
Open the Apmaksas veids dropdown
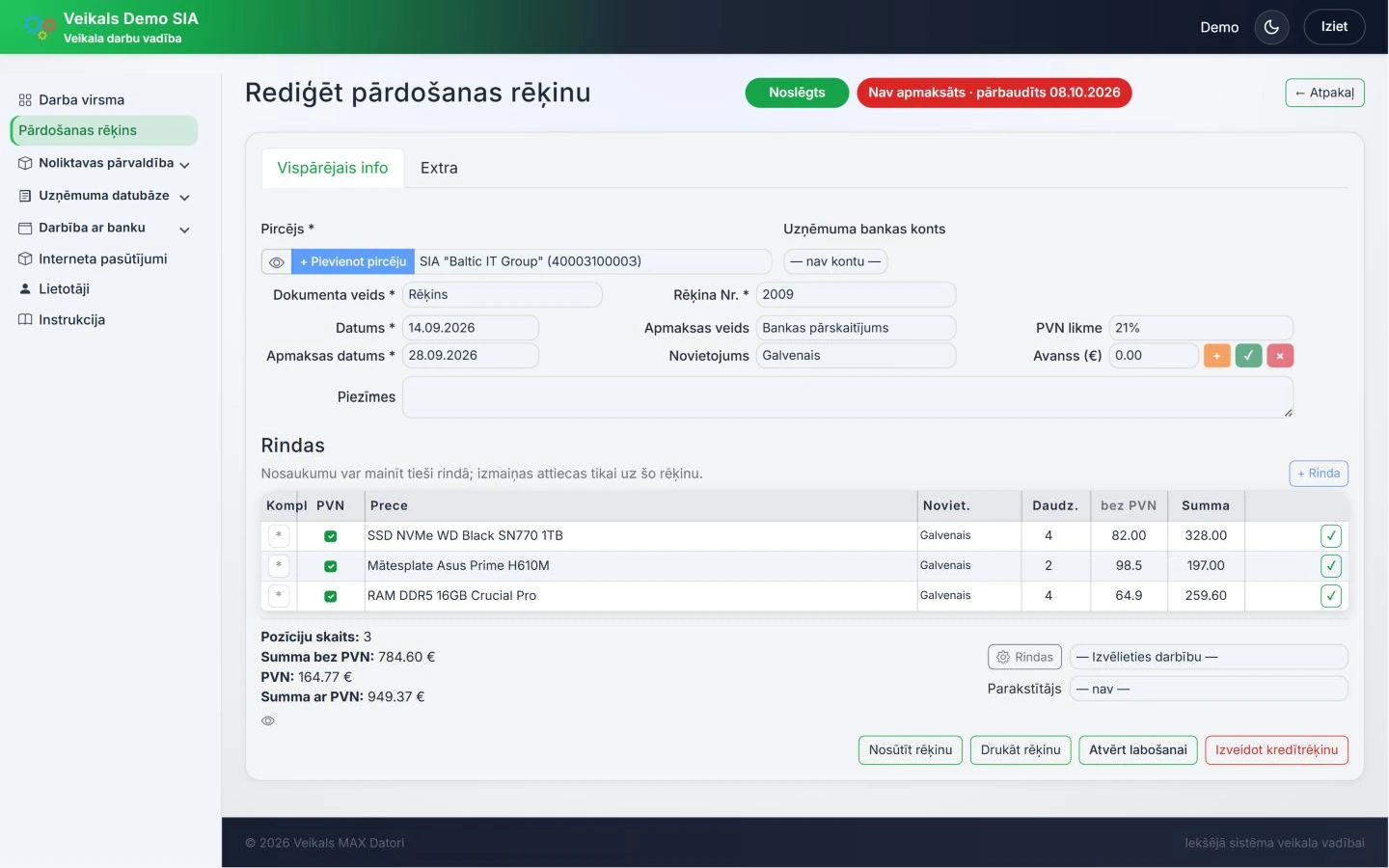click(856, 328)
